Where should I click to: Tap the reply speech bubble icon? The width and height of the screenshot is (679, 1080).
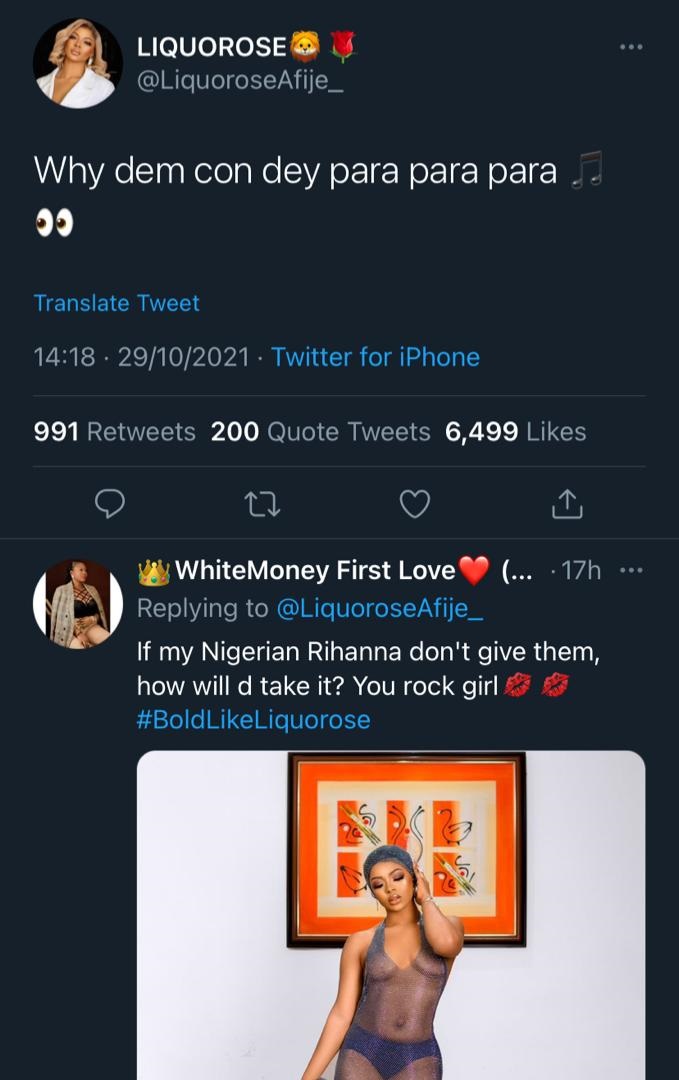(110, 504)
